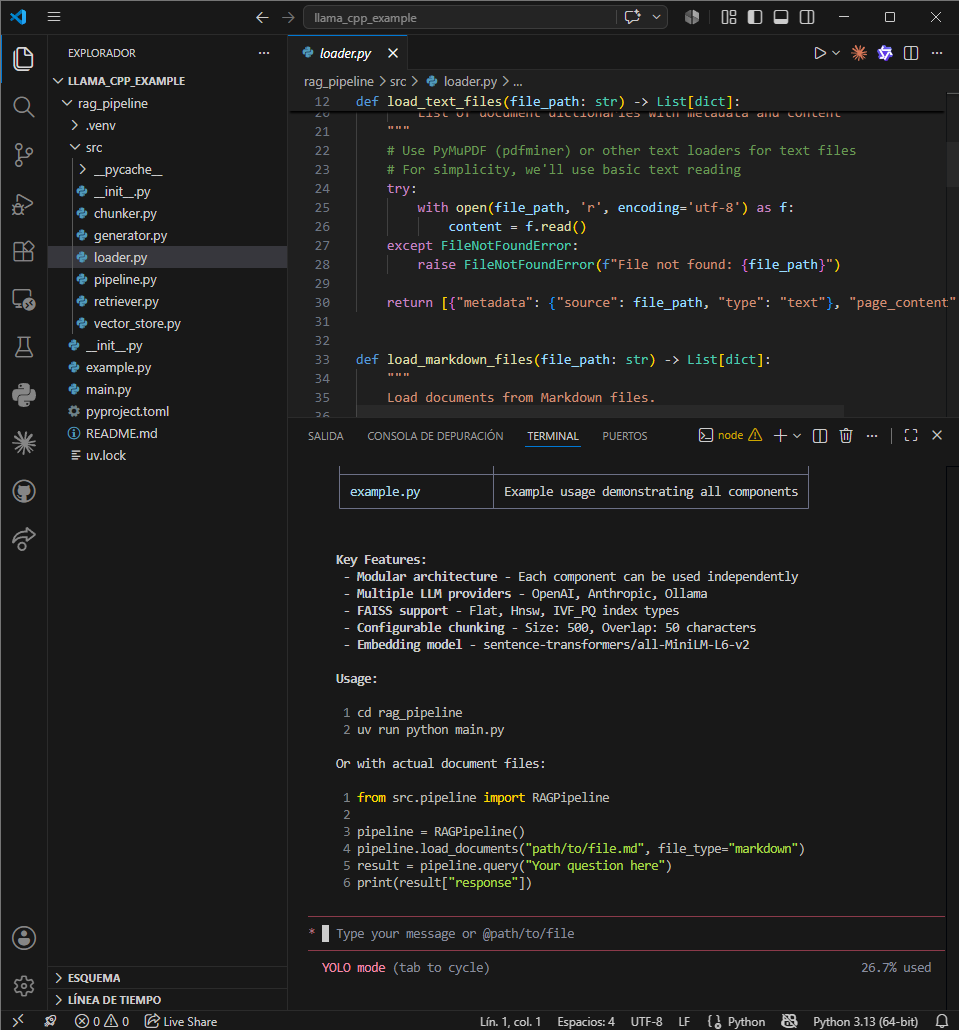Go forward with the right arrow
Viewport: 959px width, 1030px height.
288,18
